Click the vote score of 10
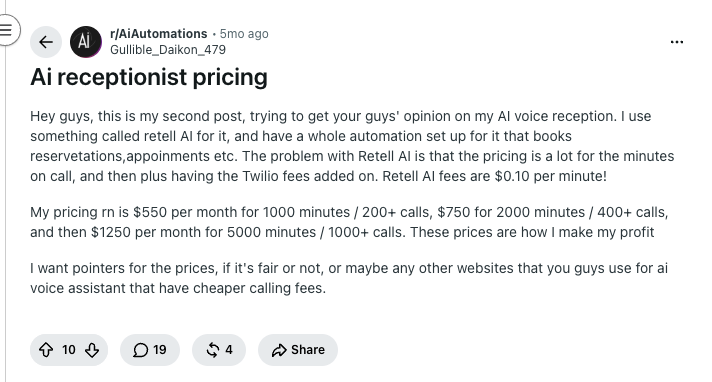 coord(69,350)
